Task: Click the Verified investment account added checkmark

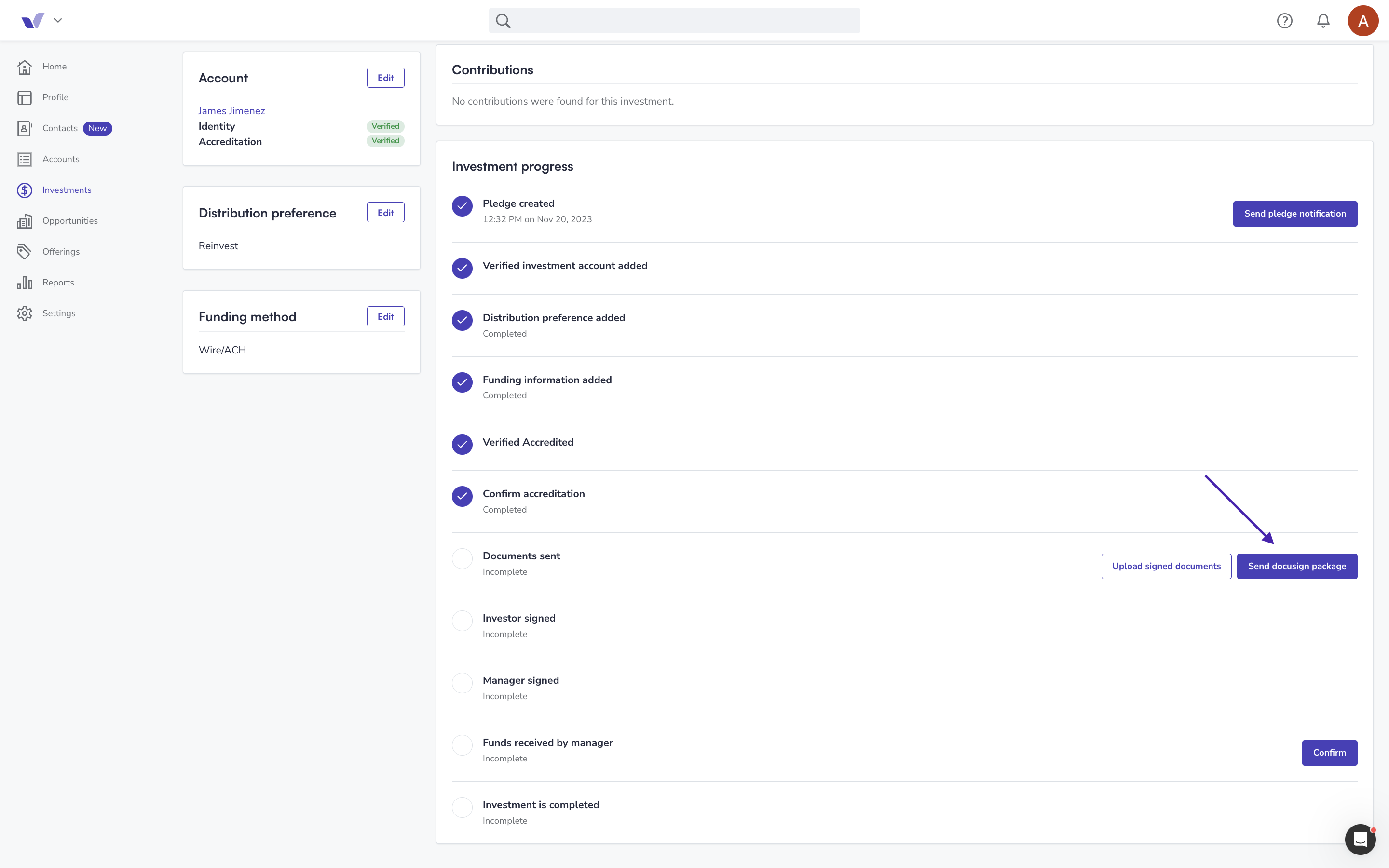Action: point(462,268)
